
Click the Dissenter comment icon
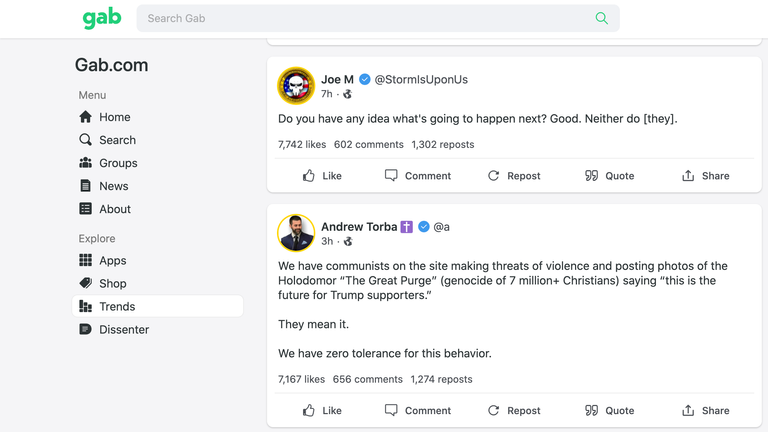(85, 329)
